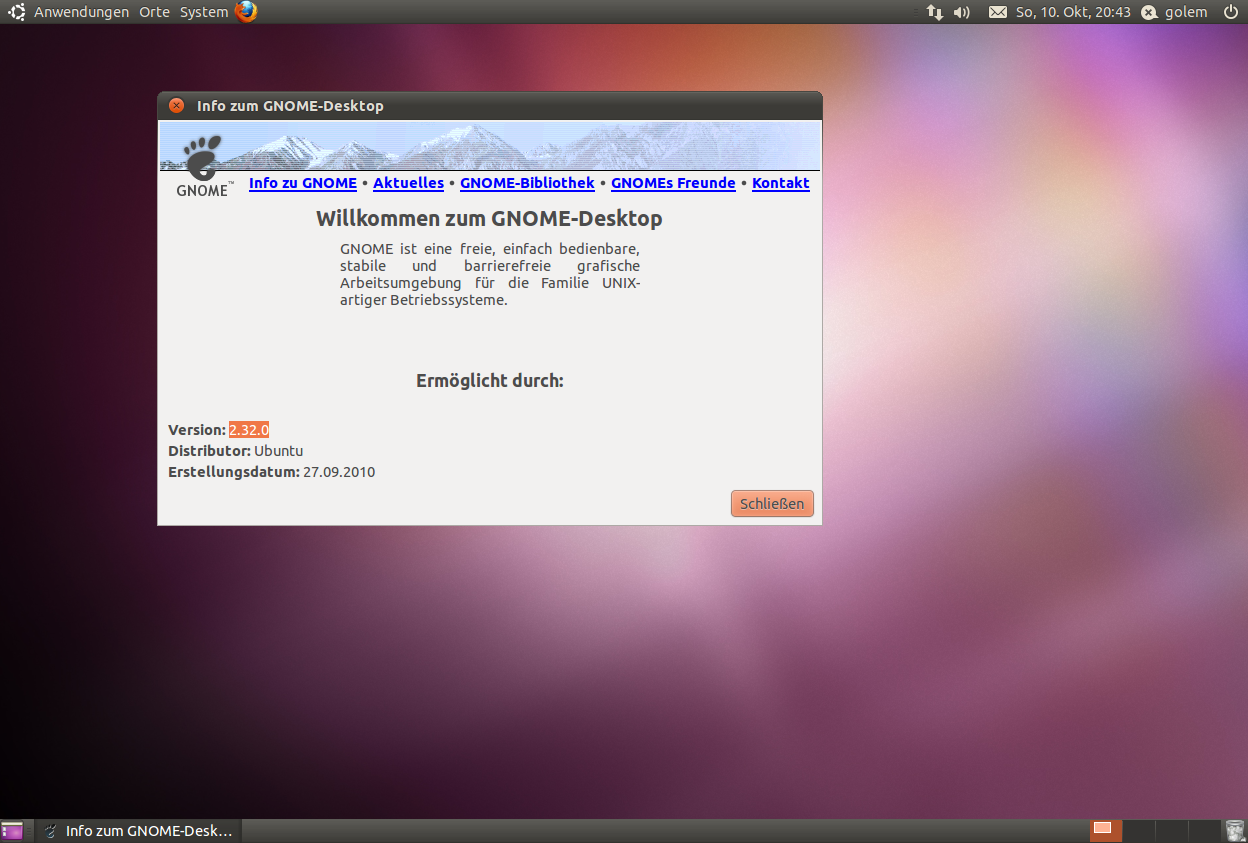Click the Schließen button
Screen dimensions: 1248x843
pyautogui.click(x=772, y=503)
